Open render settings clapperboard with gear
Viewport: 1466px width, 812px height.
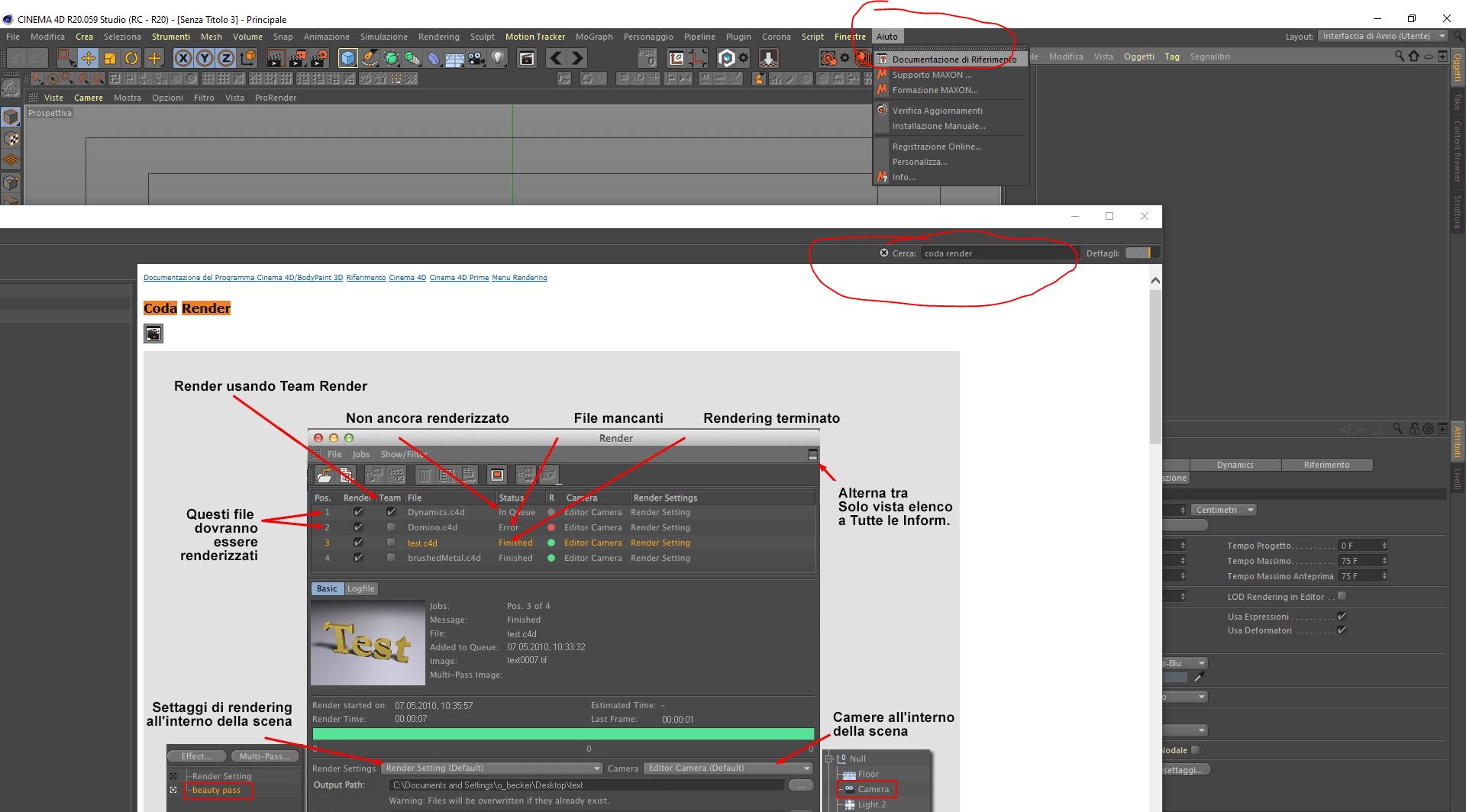pos(319,58)
